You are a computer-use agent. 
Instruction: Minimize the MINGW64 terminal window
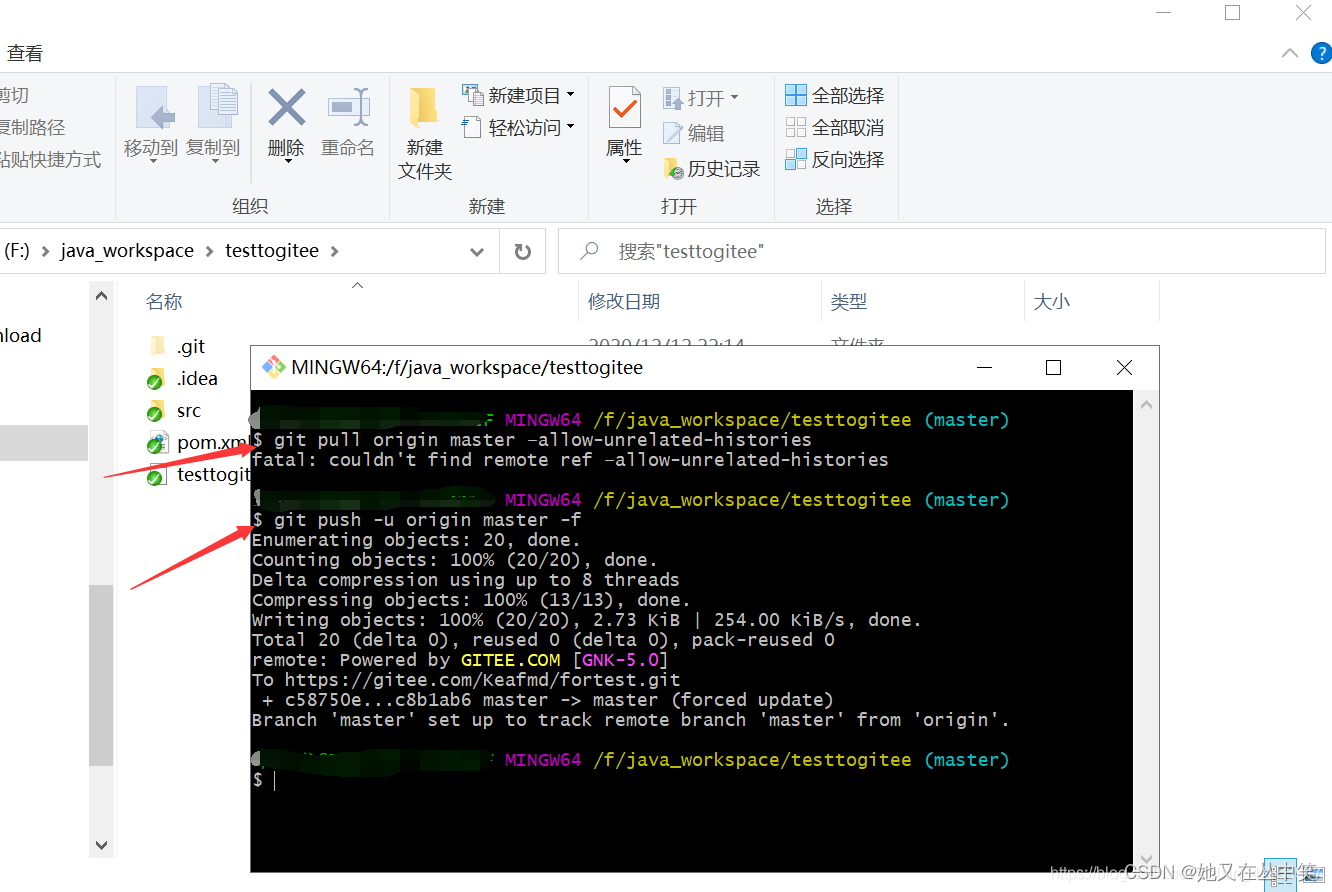pos(984,368)
